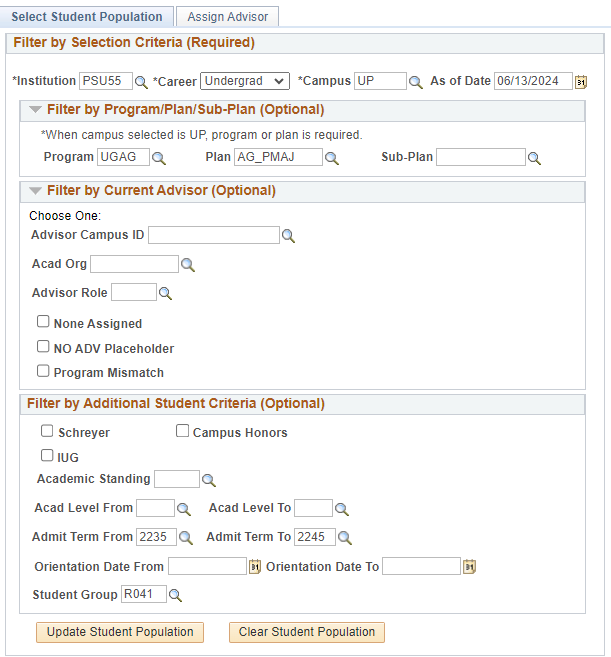Click the Clear Student Population button
Image resolution: width=611 pixels, height=657 pixels.
click(x=306, y=632)
